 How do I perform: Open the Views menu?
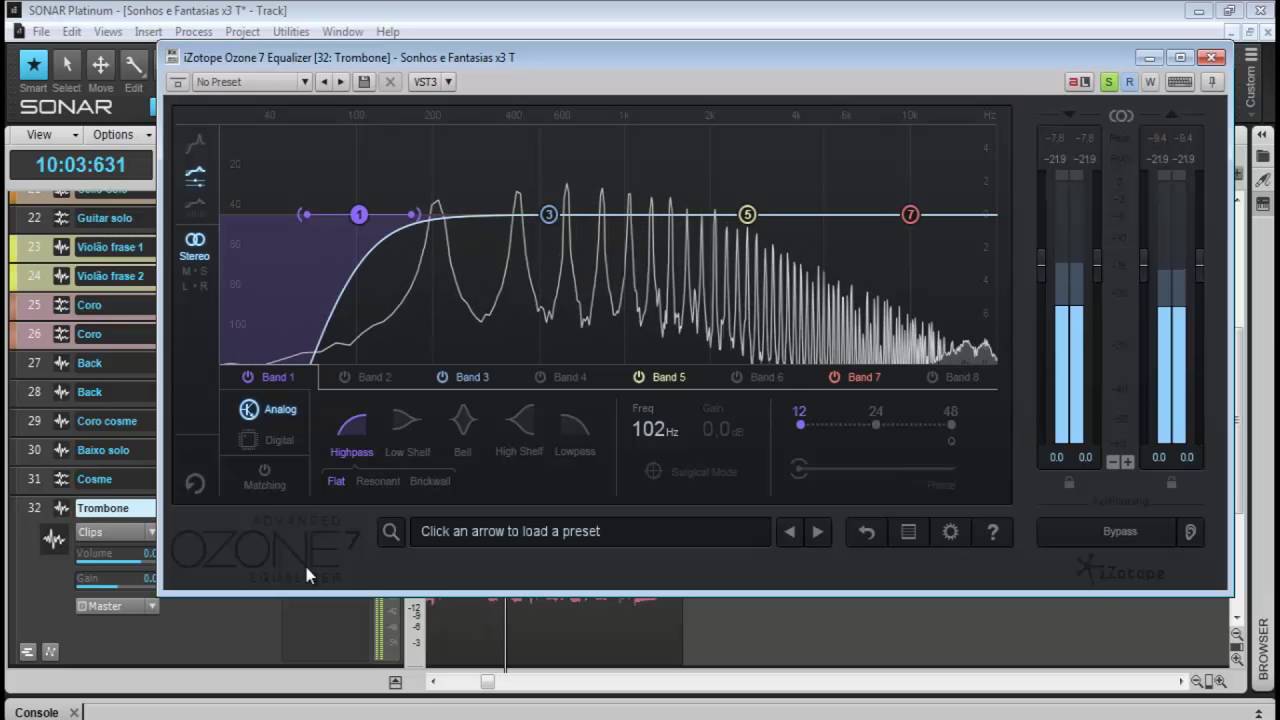tap(108, 32)
